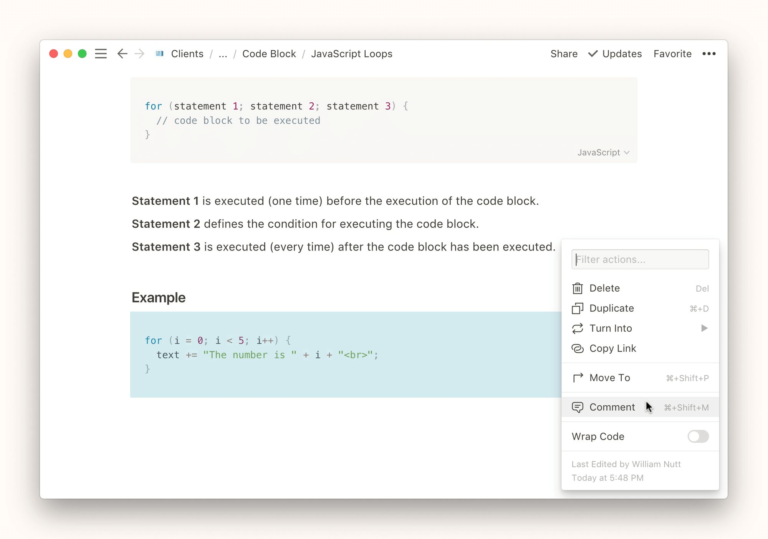768x539 pixels.
Task: Expand the Turn Into submenu
Action: (704, 328)
